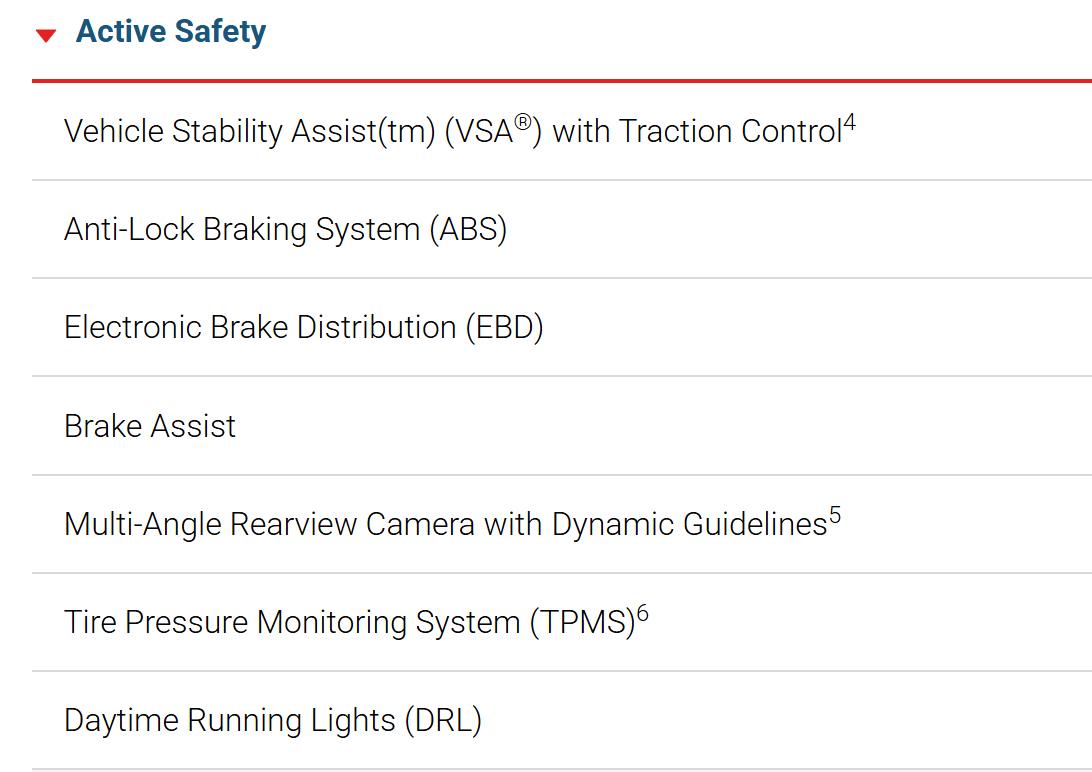The width and height of the screenshot is (1092, 772).
Task: Click the registered trademark symbol after VSA
Action: [x=523, y=123]
